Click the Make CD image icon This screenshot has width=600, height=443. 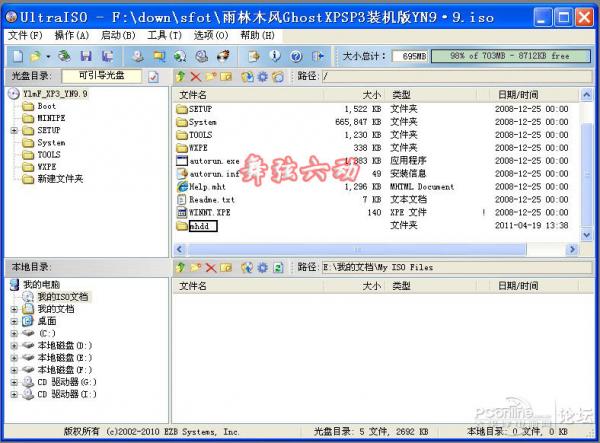(x=138, y=56)
